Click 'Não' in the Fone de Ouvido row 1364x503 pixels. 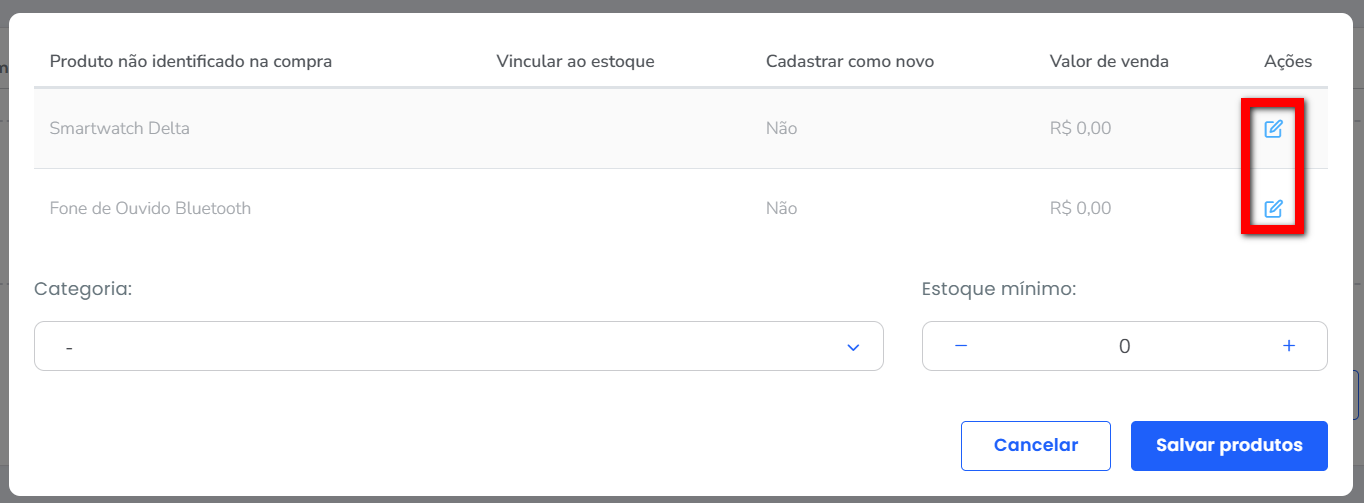(781, 208)
